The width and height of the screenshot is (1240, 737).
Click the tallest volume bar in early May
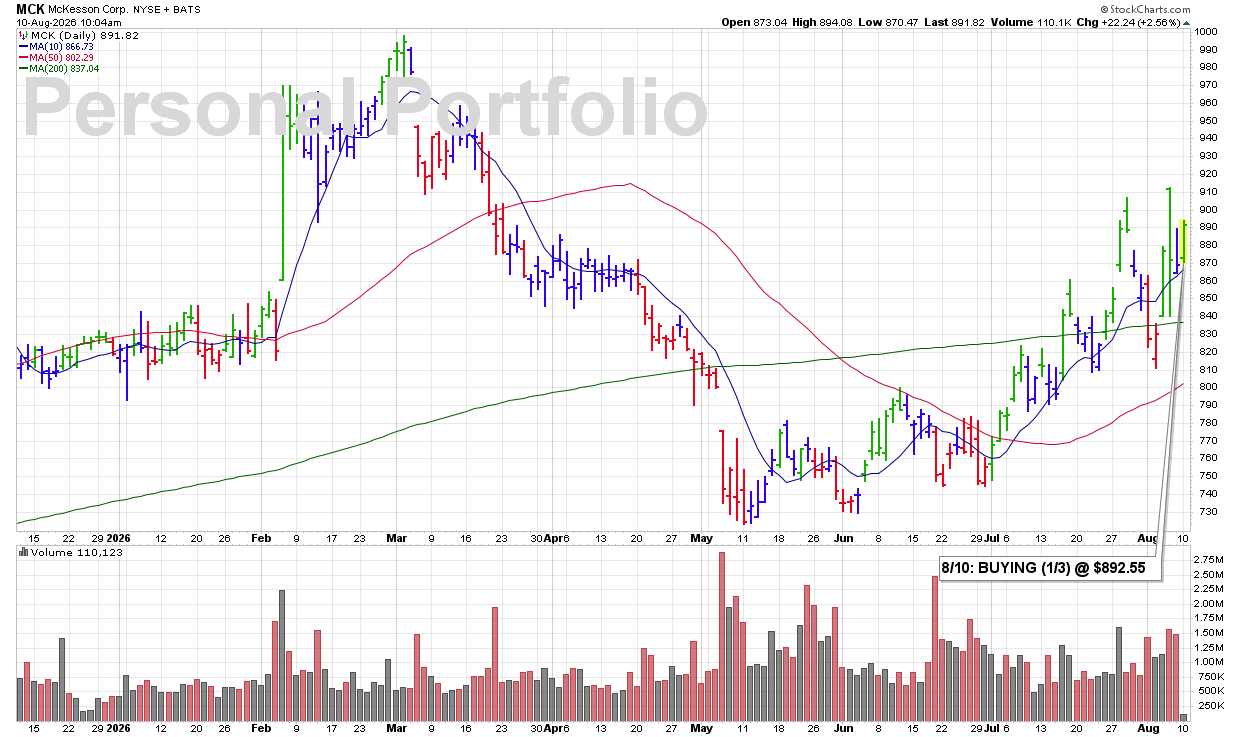coord(722,636)
